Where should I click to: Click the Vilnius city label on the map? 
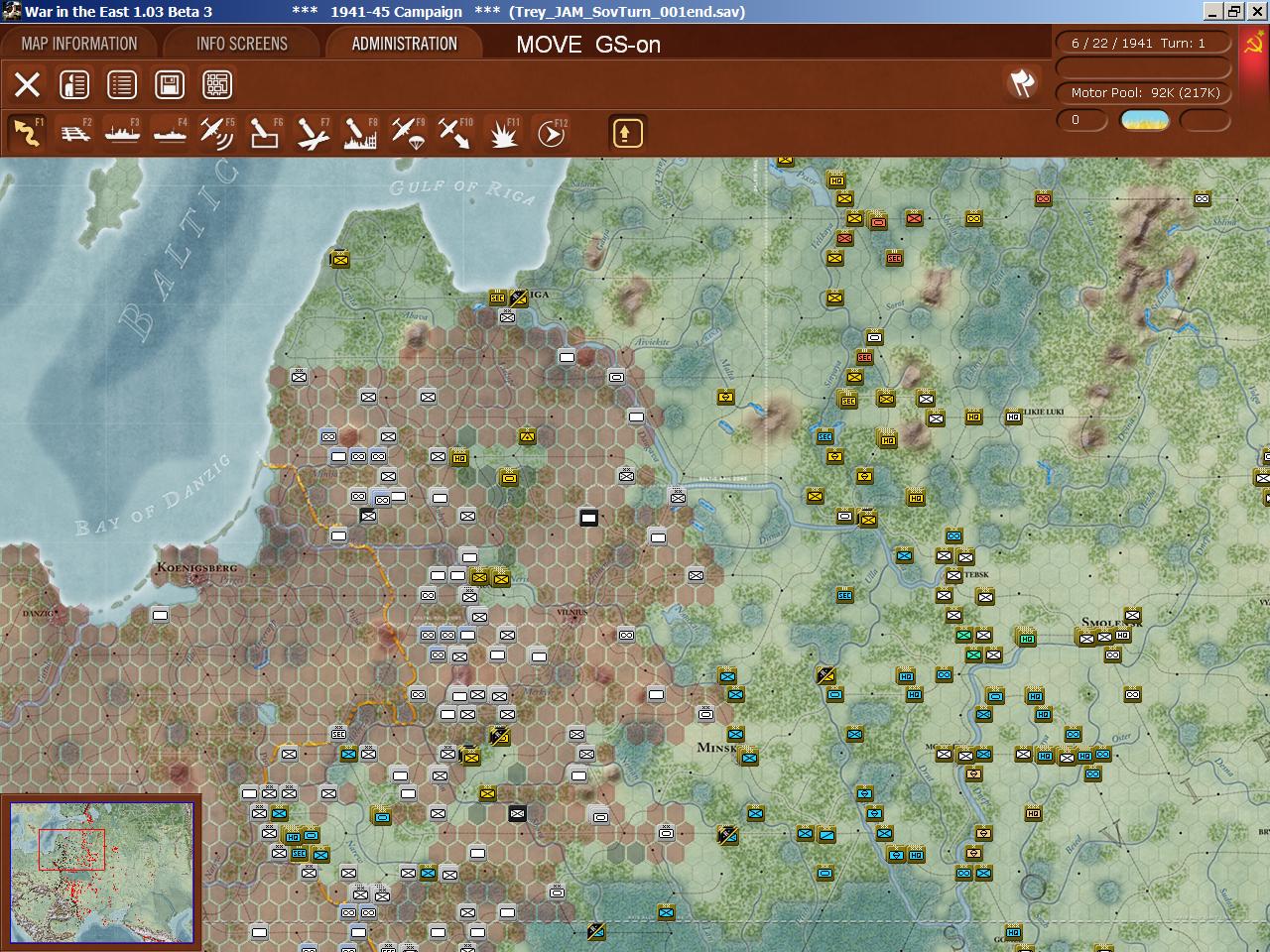pyautogui.click(x=572, y=613)
